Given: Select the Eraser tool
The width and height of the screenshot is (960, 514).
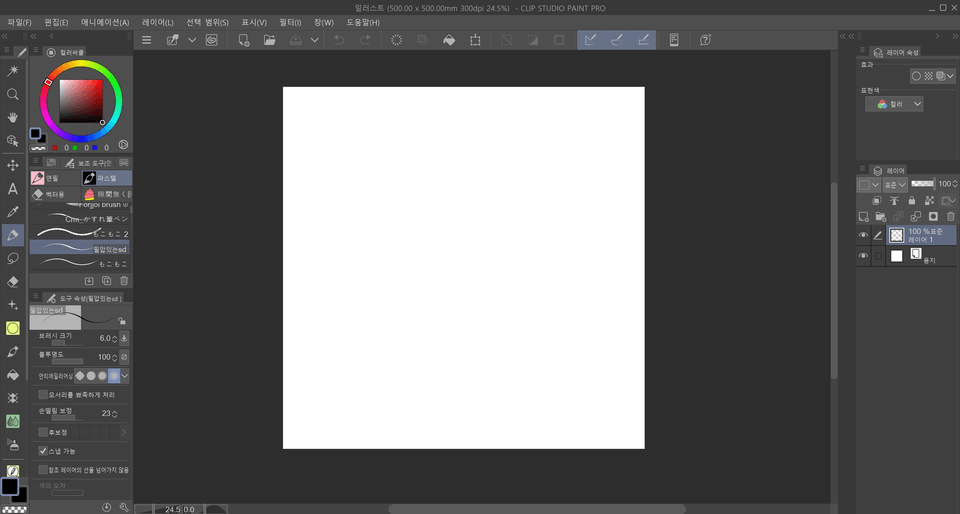Looking at the screenshot, I should (12, 281).
